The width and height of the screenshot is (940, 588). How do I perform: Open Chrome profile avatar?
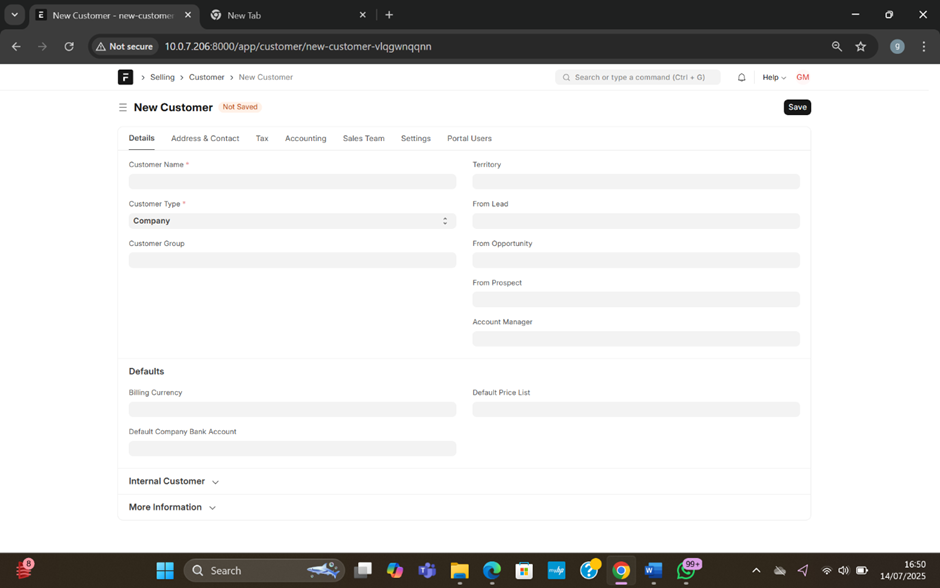897,47
